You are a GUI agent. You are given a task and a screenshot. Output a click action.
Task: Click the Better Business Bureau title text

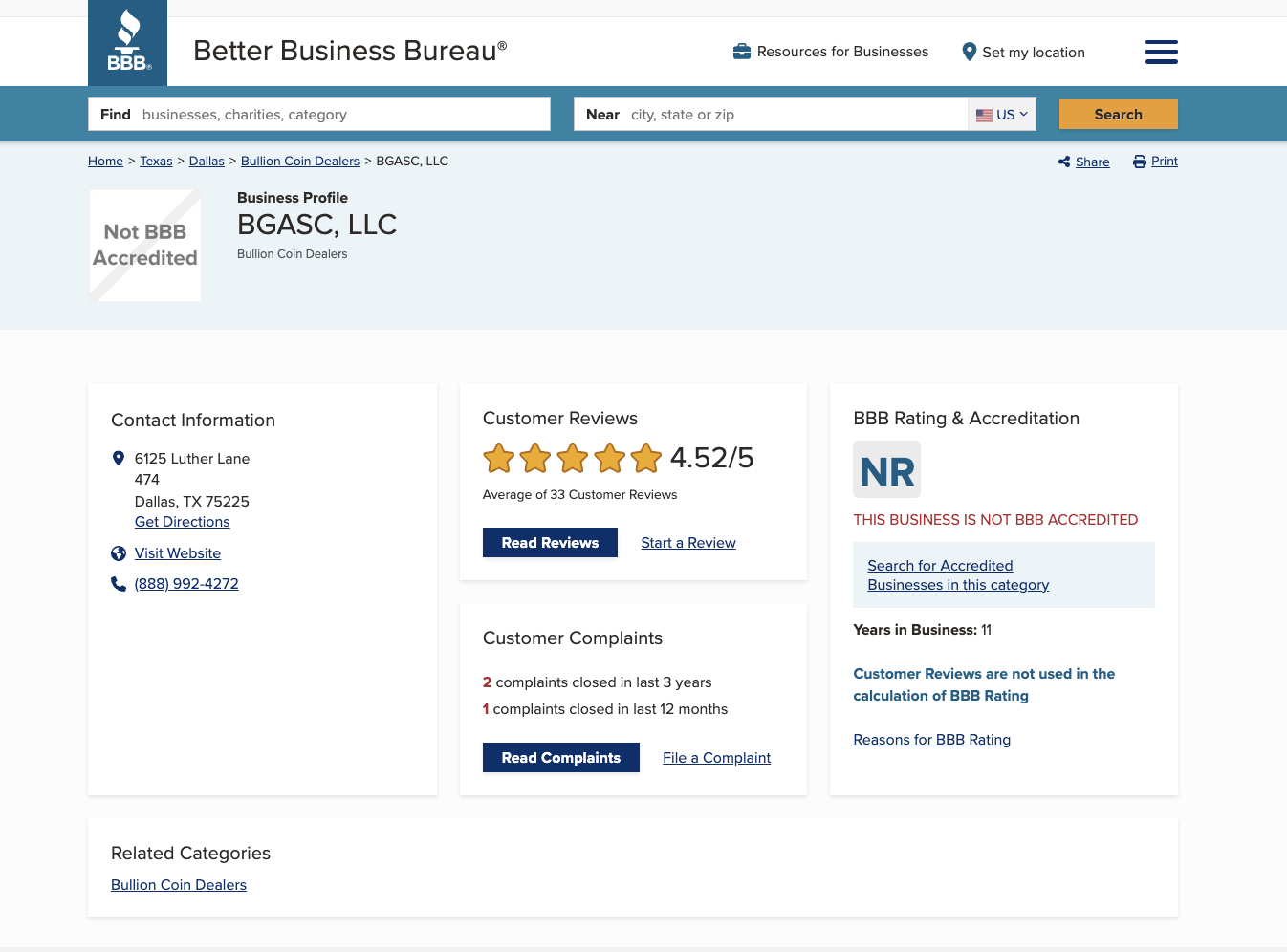350,51
